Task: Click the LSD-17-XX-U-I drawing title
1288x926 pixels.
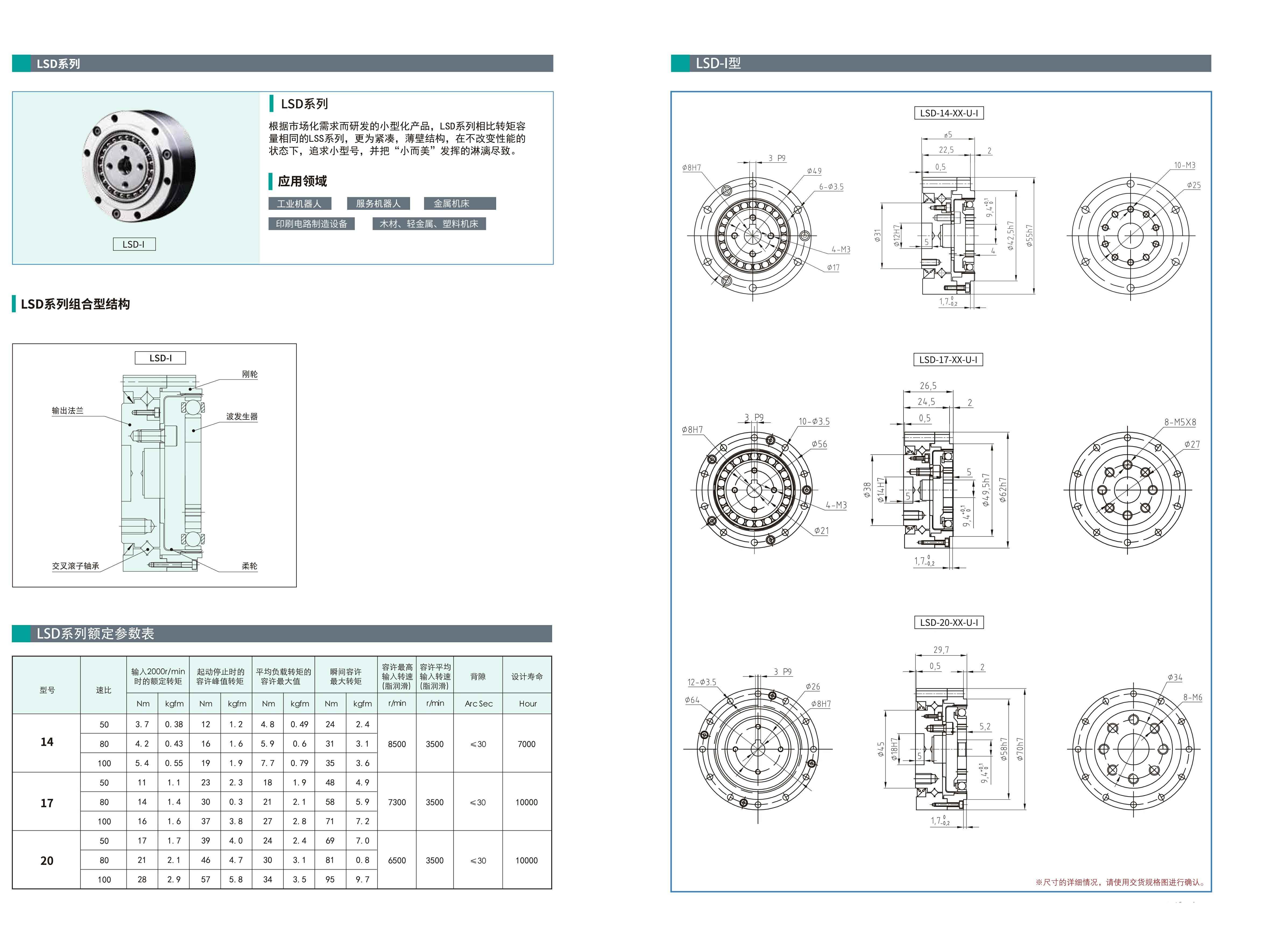Action: [x=948, y=359]
